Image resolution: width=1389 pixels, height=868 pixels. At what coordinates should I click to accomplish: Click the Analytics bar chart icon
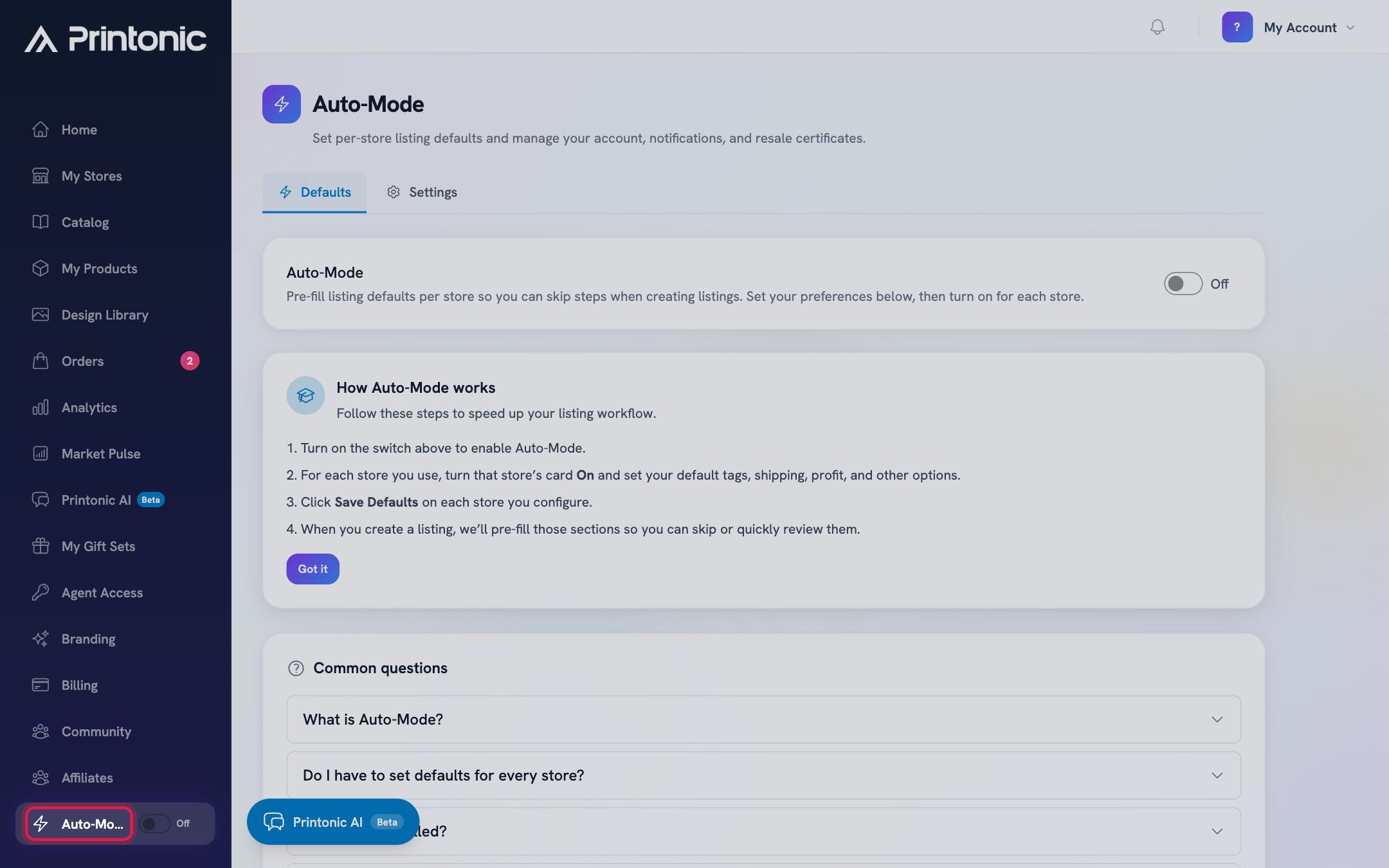coord(41,407)
